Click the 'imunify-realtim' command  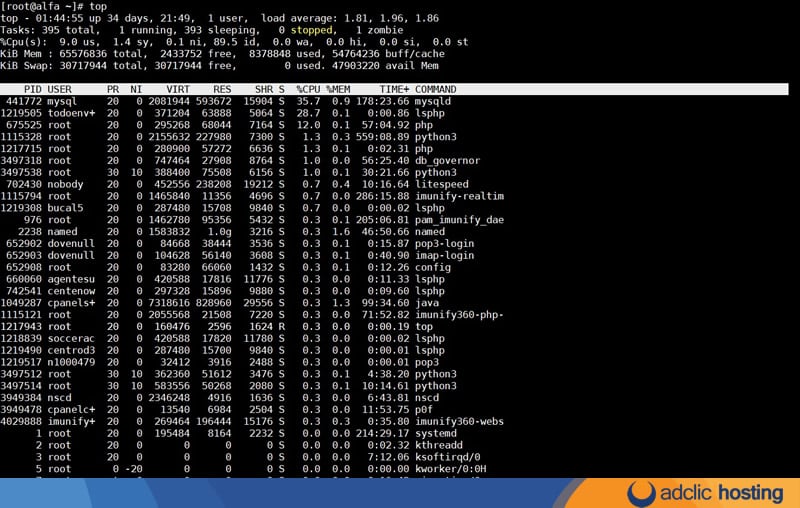459,196
